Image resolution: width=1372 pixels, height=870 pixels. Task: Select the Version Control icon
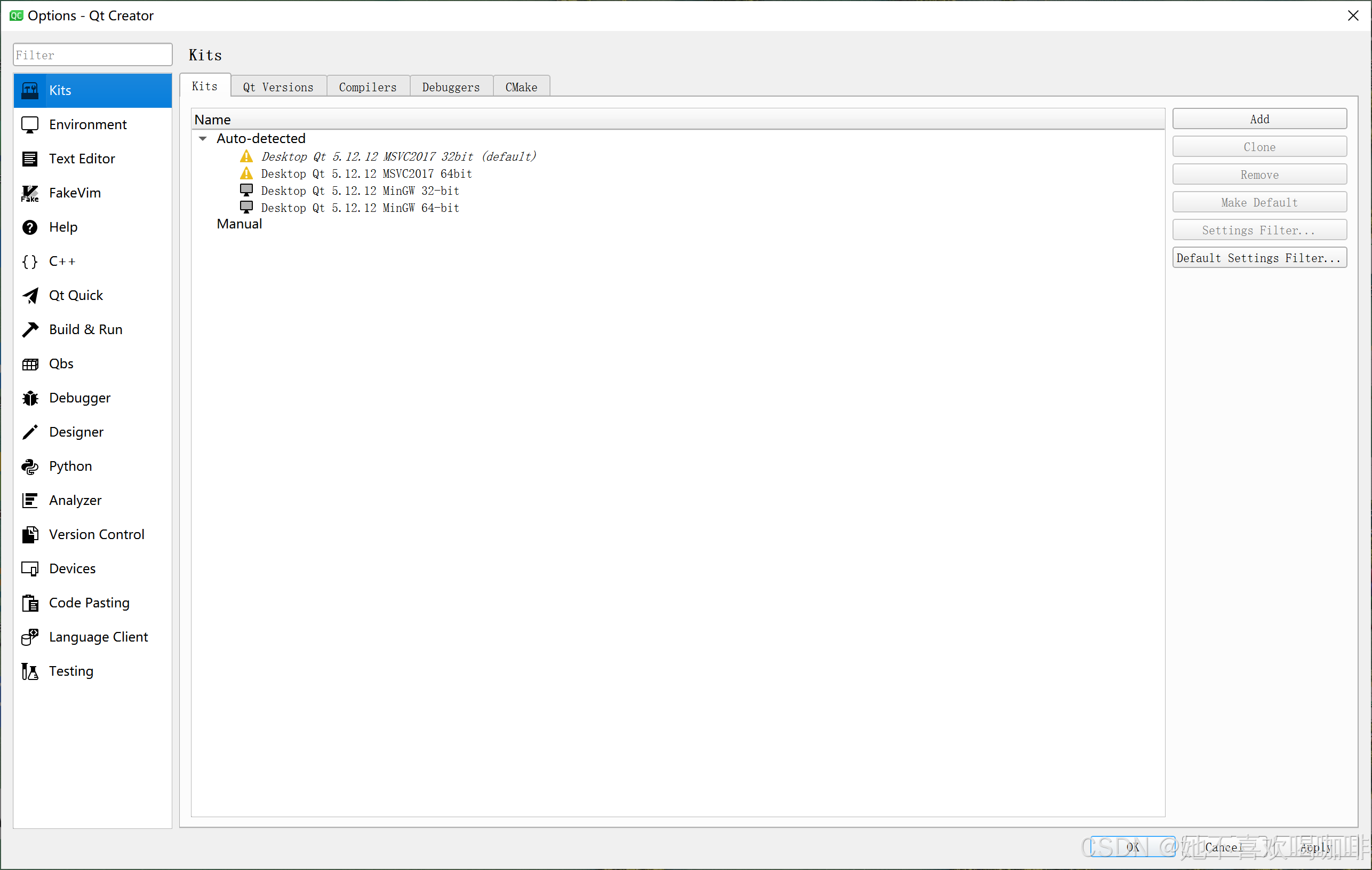click(30, 535)
